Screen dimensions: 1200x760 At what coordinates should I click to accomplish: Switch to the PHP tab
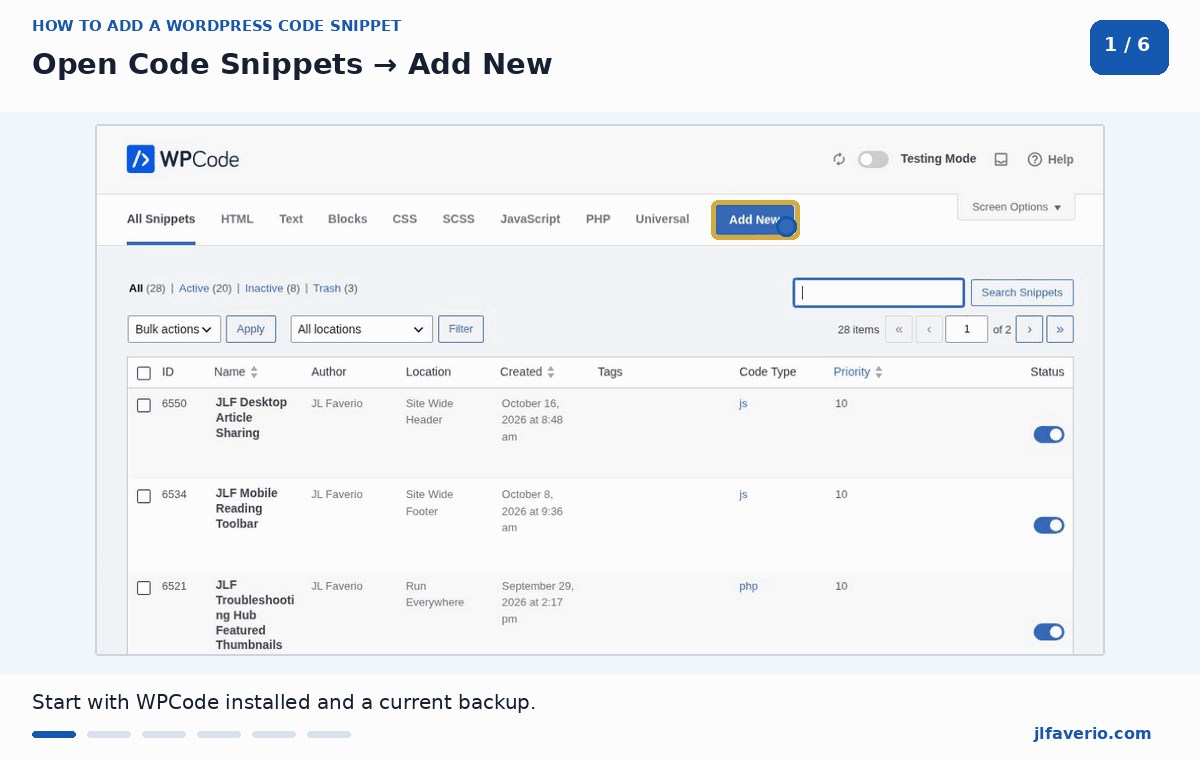598,219
